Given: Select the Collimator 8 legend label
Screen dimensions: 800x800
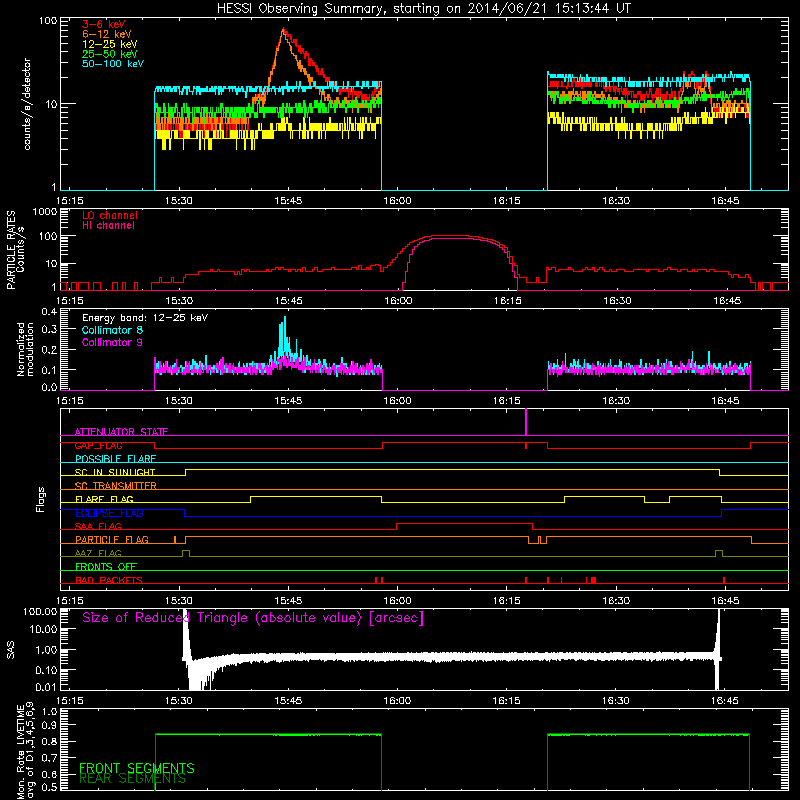Looking at the screenshot, I should [112, 330].
